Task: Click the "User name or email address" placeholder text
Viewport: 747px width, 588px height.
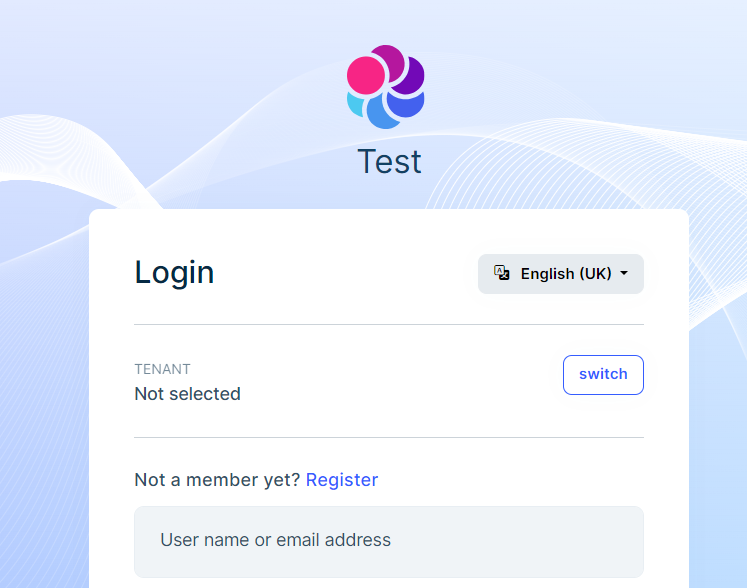Action: click(275, 540)
